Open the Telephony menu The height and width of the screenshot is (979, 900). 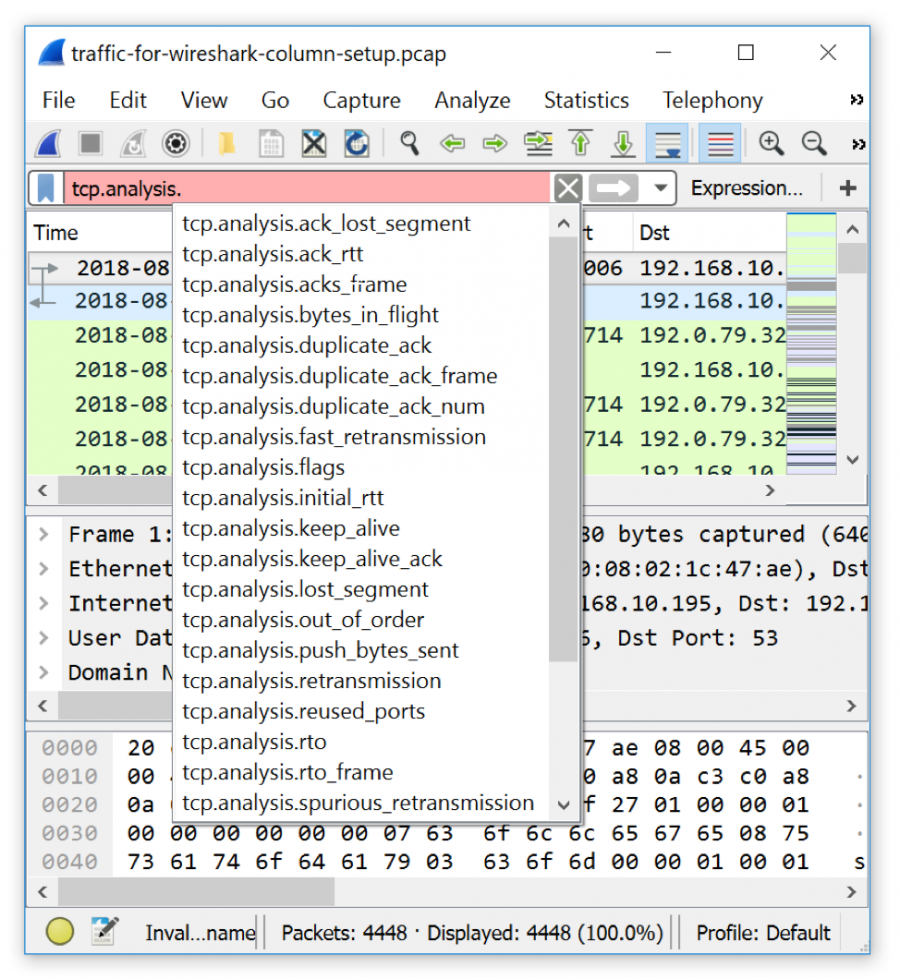pyautogui.click(x=712, y=100)
